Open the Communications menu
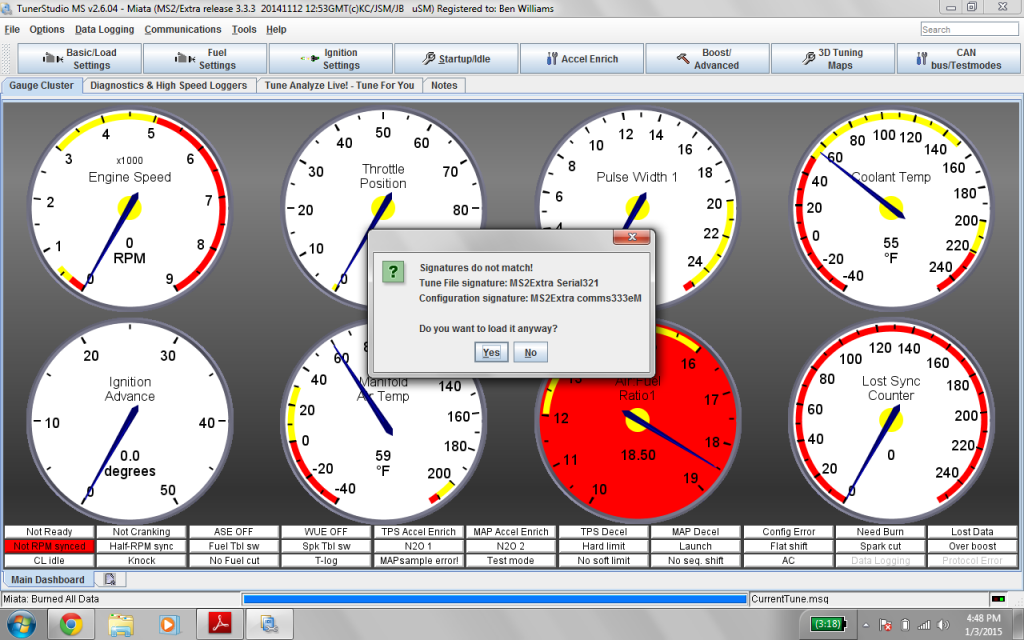Image resolution: width=1024 pixels, height=640 pixels. click(183, 29)
